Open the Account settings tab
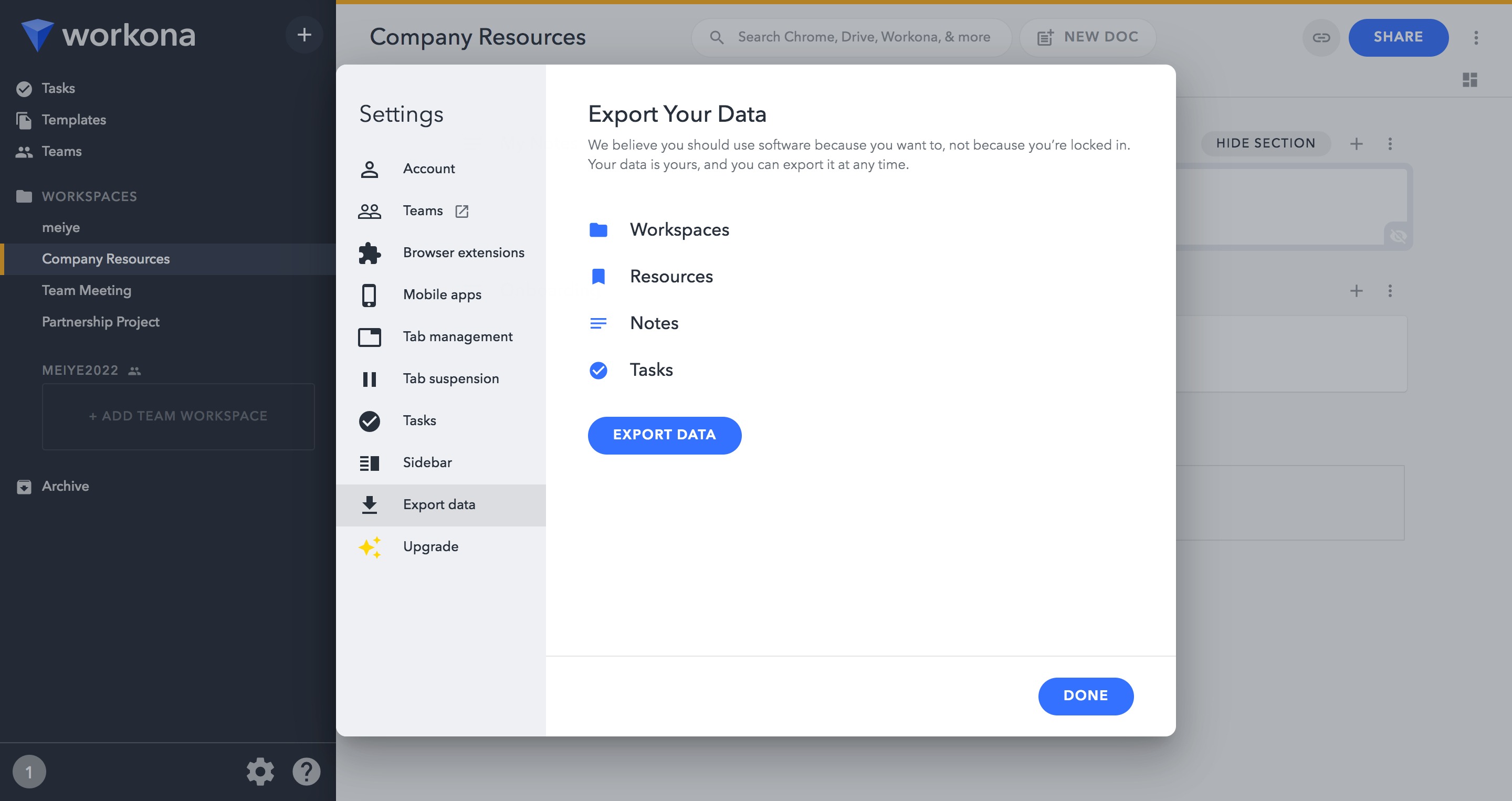 [441, 169]
